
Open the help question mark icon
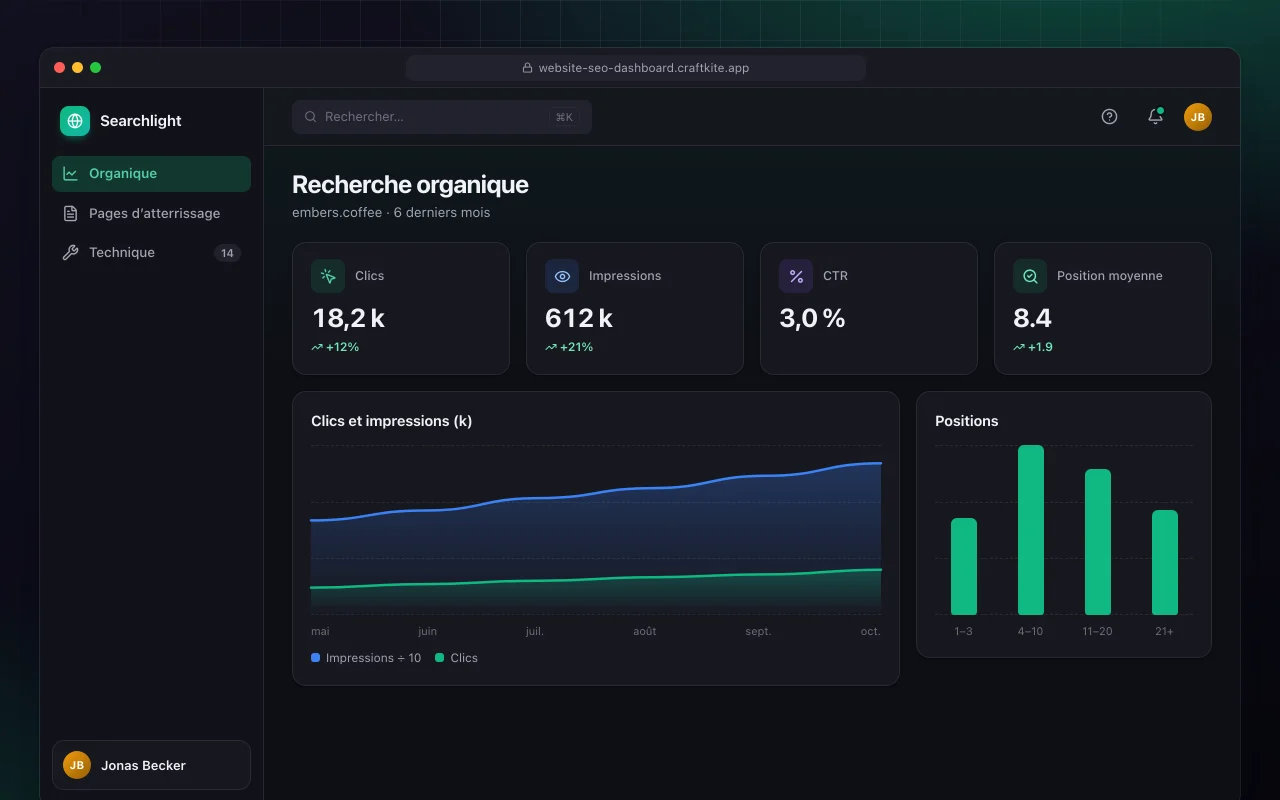[x=1109, y=117]
